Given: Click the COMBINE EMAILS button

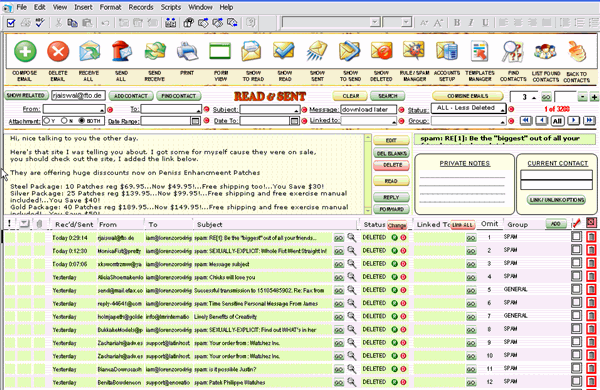Looking at the screenshot, I should 468,96.
